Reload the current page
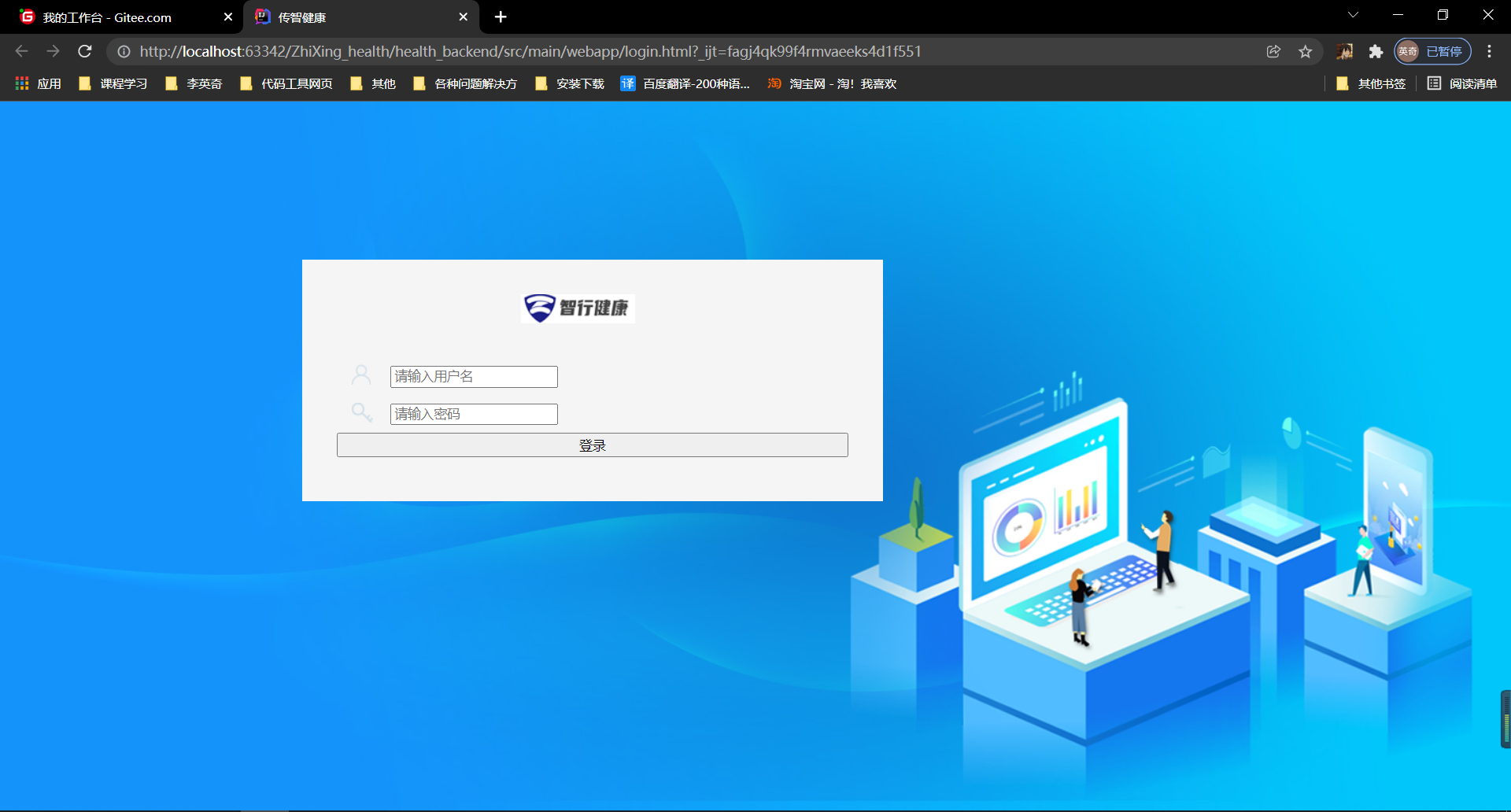This screenshot has width=1511, height=812. [85, 51]
